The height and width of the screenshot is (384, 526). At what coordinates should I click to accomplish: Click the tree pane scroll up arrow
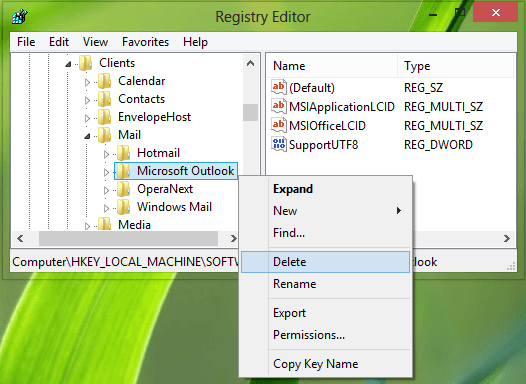pos(250,63)
